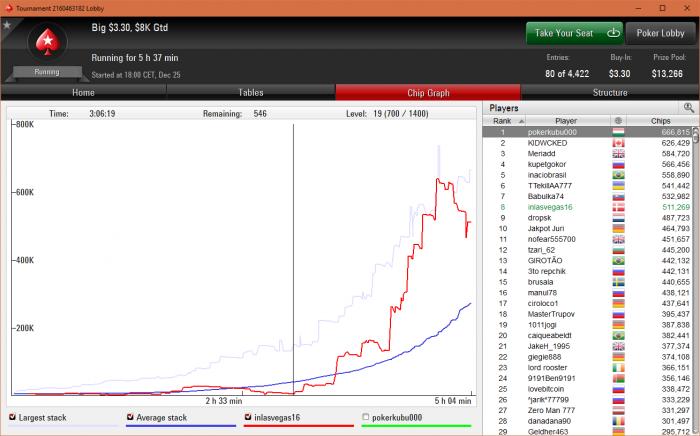This screenshot has height=436, width=700.
Task: Sort by Rank column arrow
Action: coord(521,121)
